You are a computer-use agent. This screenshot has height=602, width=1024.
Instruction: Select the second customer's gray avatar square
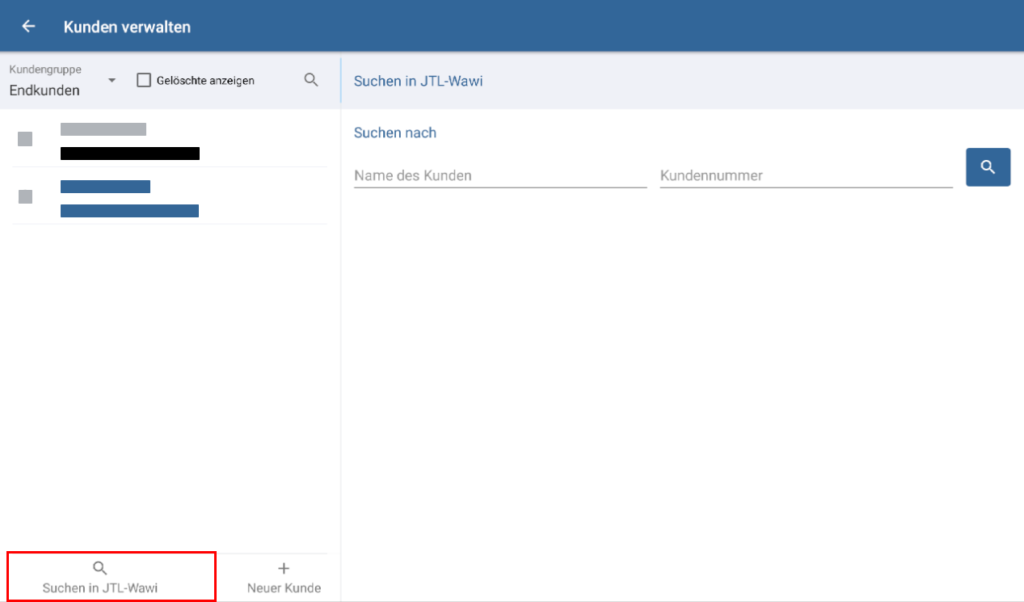click(25, 197)
